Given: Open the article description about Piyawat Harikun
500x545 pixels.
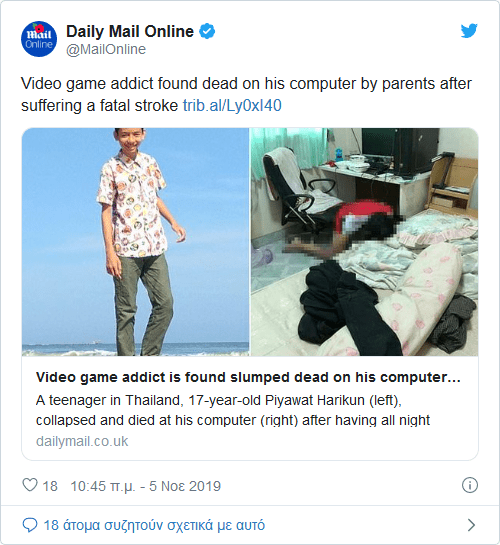Looking at the screenshot, I should pos(233,410).
